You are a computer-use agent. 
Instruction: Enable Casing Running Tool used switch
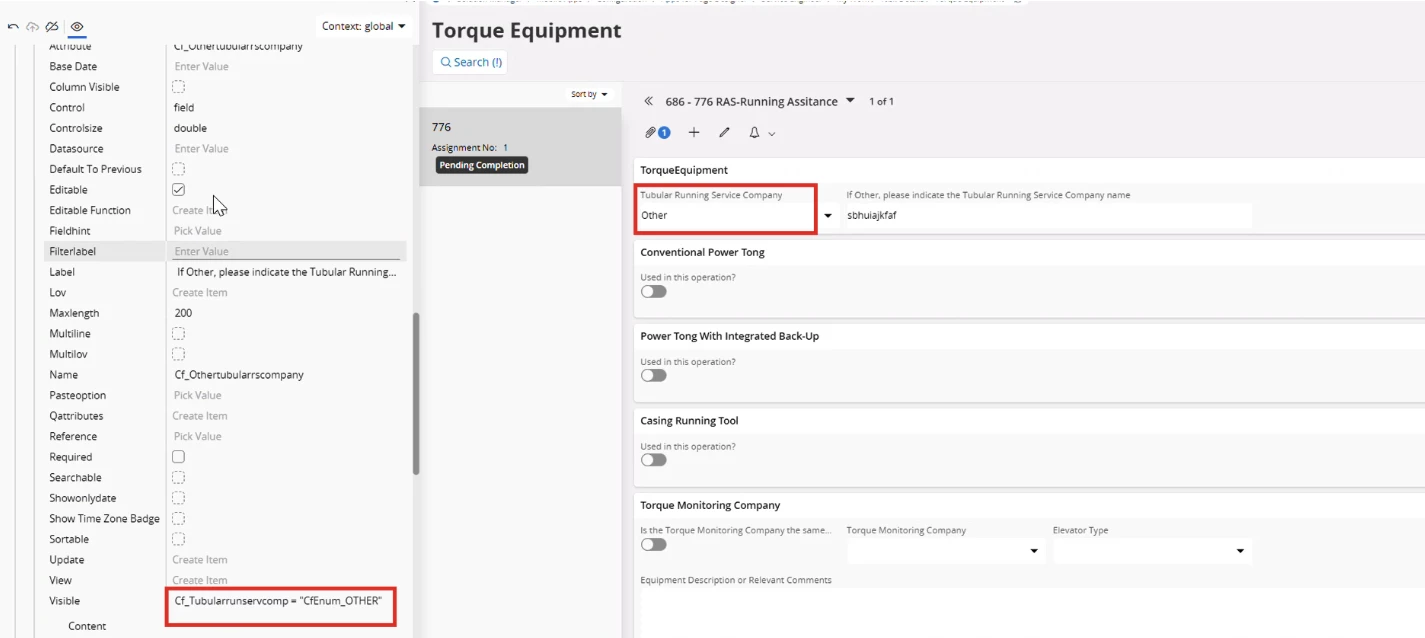tap(653, 460)
